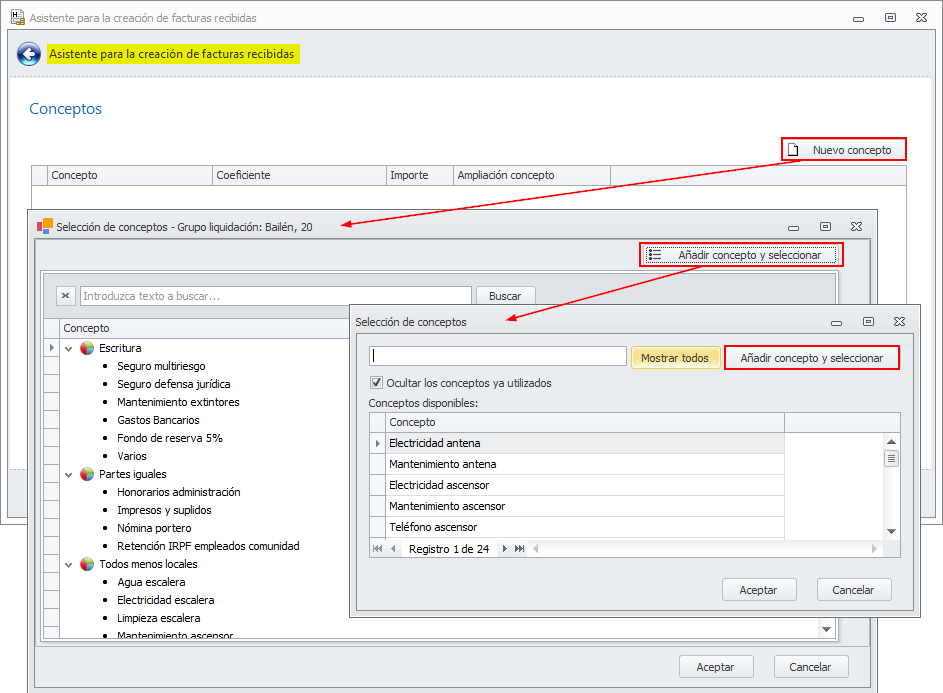Go to next record navigator arrow
The height and width of the screenshot is (693, 943).
(505, 549)
